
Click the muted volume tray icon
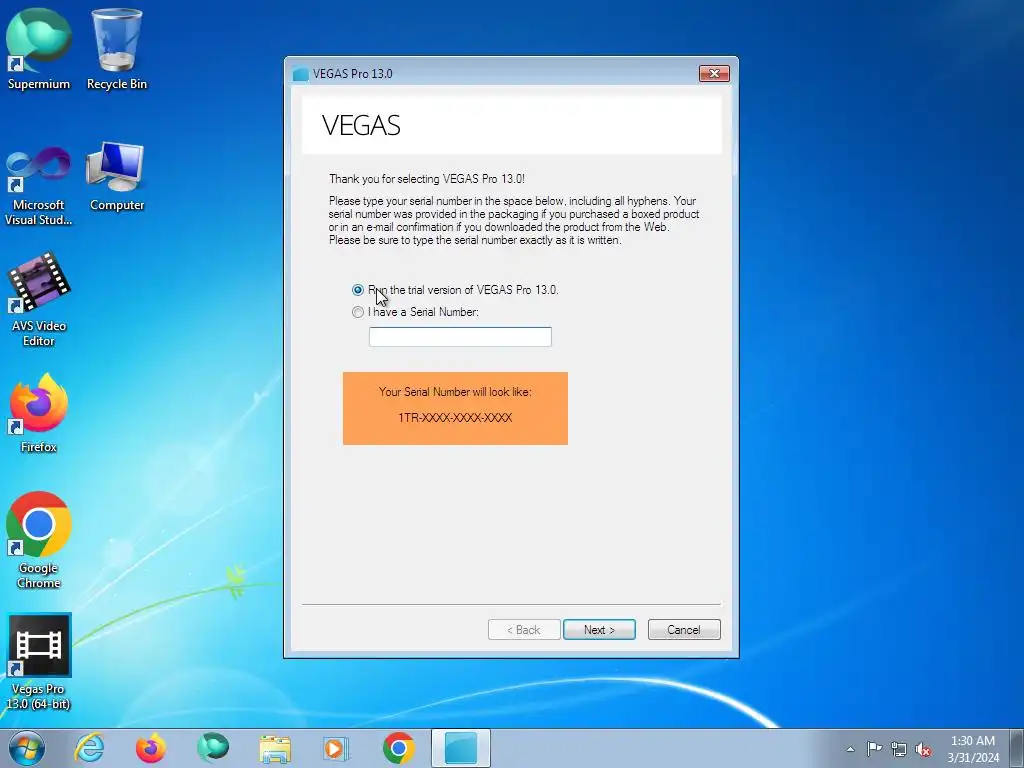(x=923, y=749)
